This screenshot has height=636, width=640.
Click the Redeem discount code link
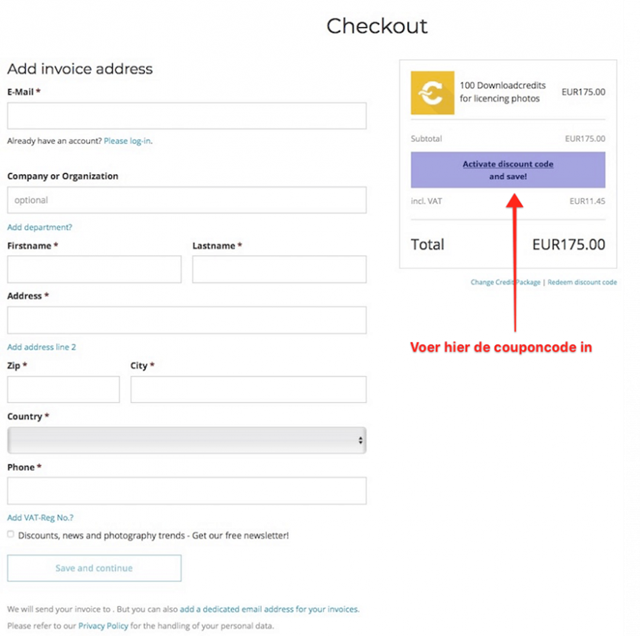coord(581,282)
